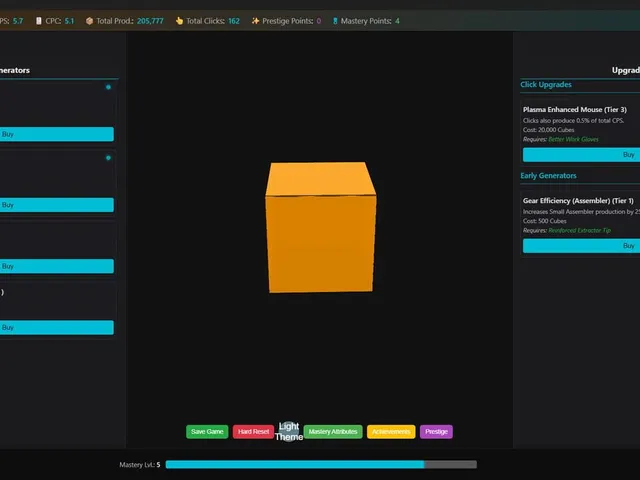Select the Early Generators section heading
The image size is (640, 480).
click(548, 176)
